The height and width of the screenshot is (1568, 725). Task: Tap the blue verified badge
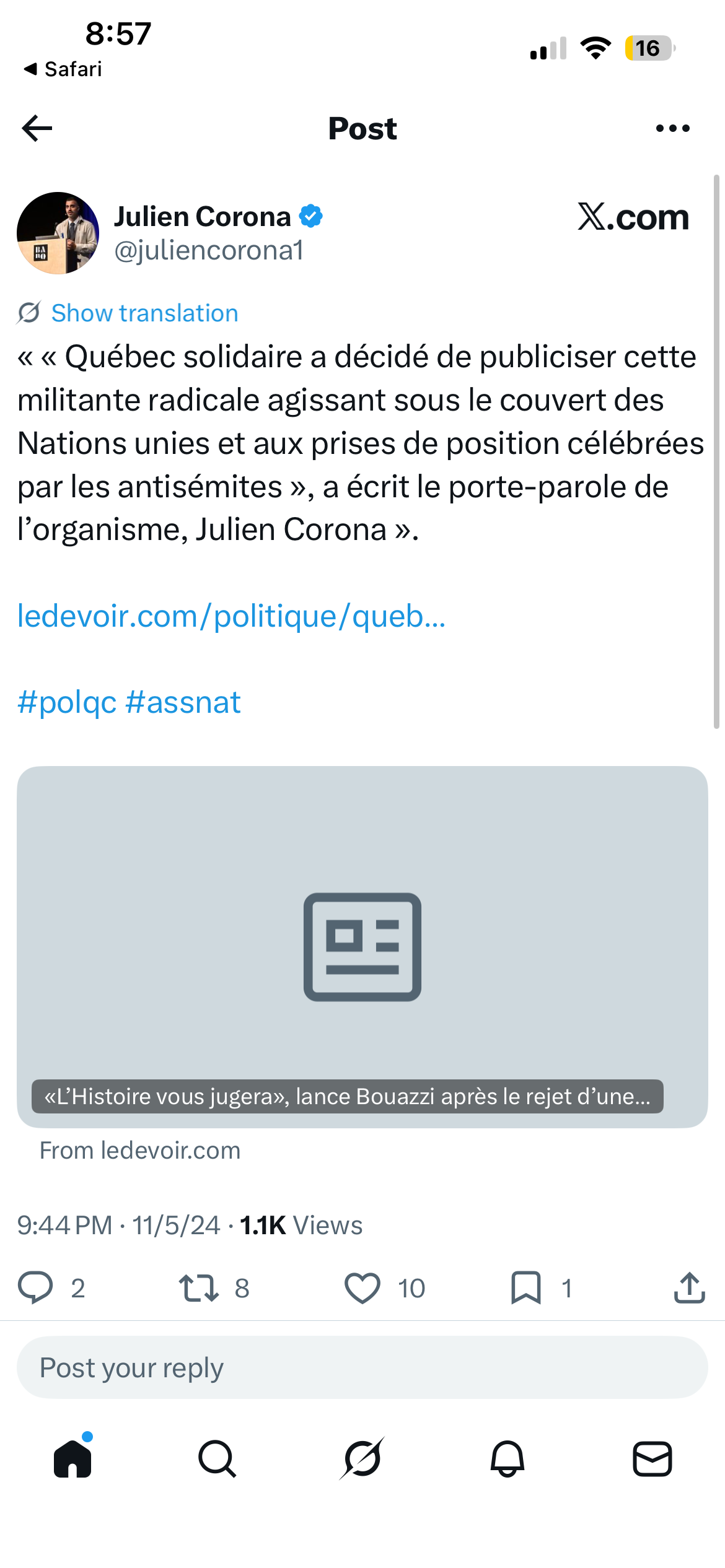click(310, 216)
